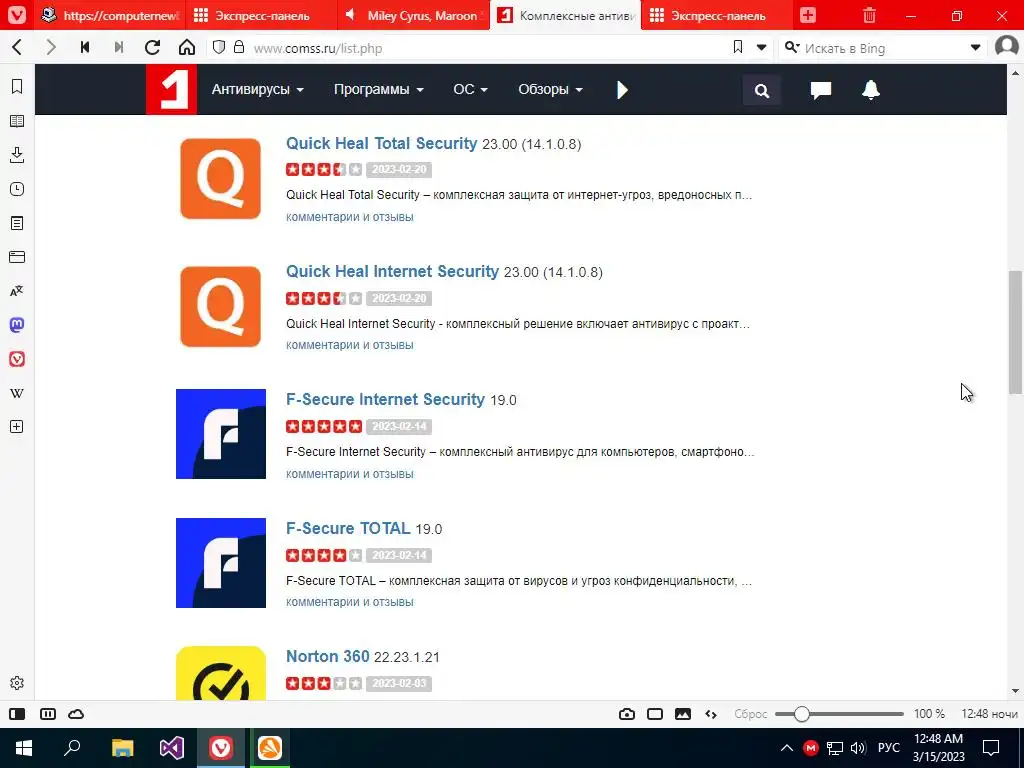Open Vivaldi settings gear
1024x768 pixels.
(17, 683)
